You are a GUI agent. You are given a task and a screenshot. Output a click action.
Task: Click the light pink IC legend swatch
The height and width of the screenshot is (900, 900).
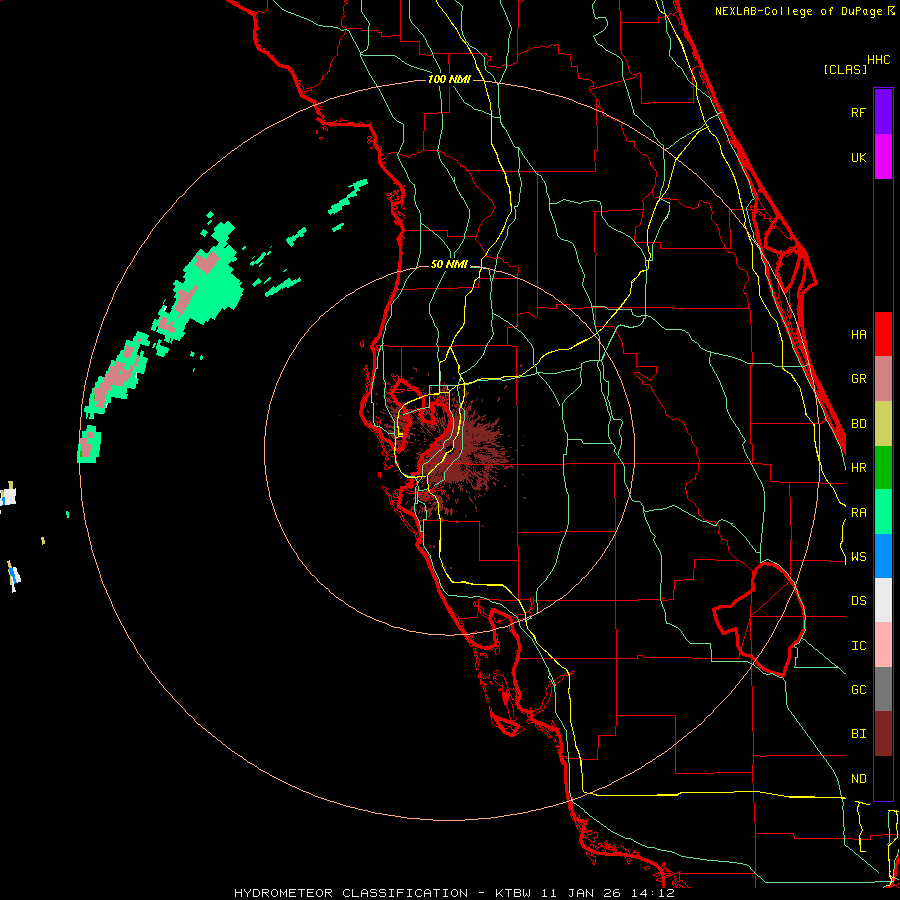point(883,645)
